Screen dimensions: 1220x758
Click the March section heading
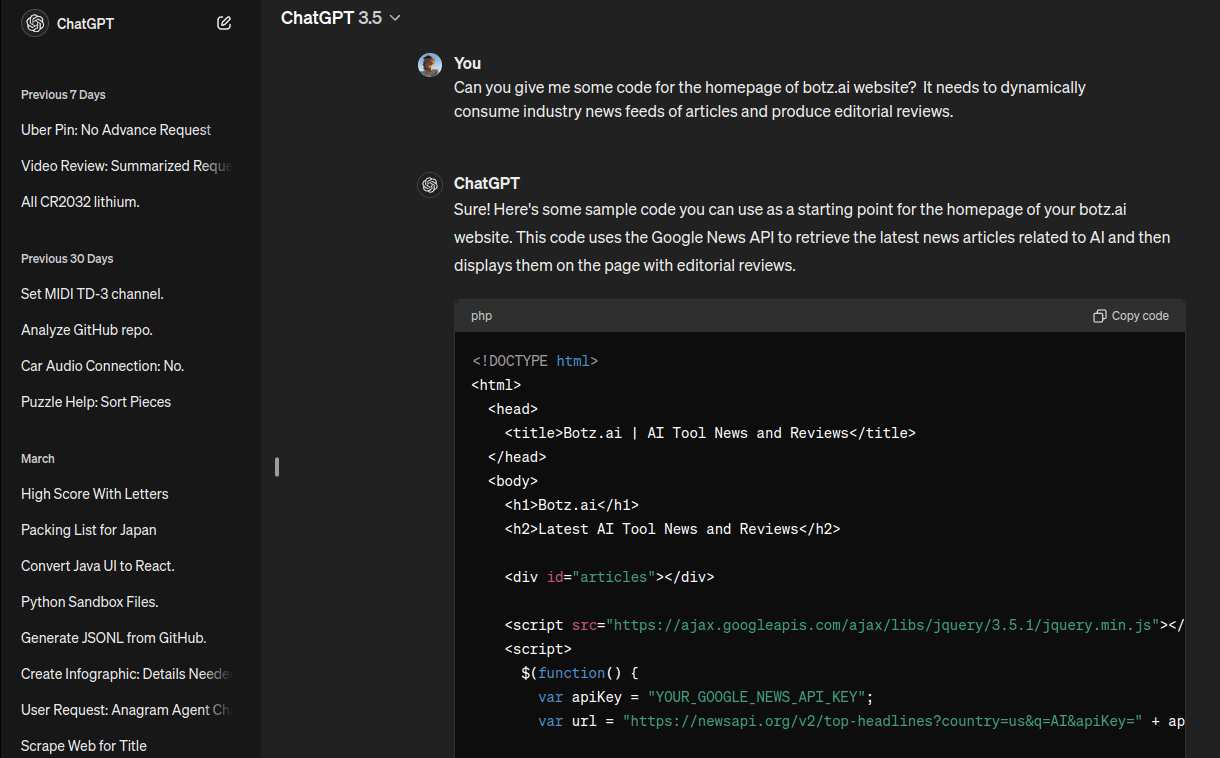click(x=38, y=459)
